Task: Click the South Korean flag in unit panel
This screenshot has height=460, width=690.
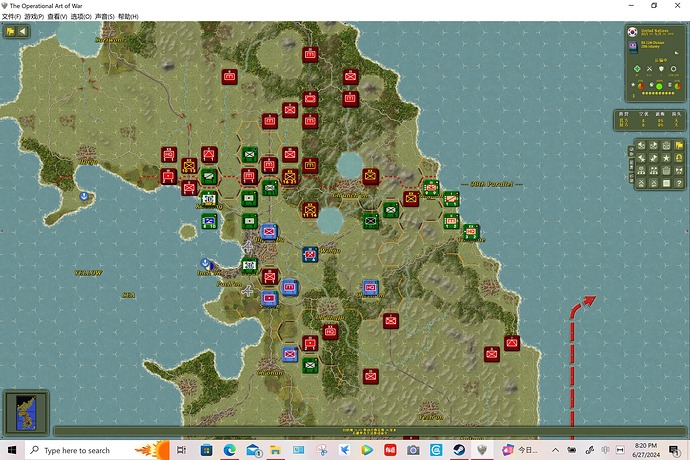Action: [x=632, y=33]
